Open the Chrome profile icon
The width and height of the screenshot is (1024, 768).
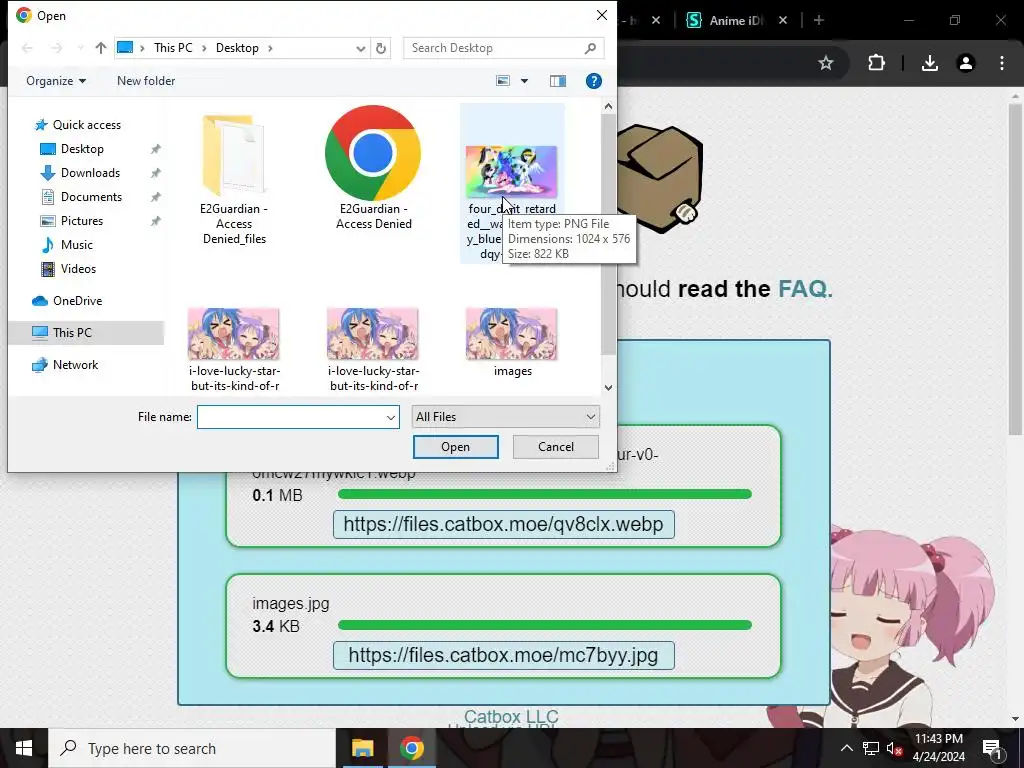[x=966, y=63]
